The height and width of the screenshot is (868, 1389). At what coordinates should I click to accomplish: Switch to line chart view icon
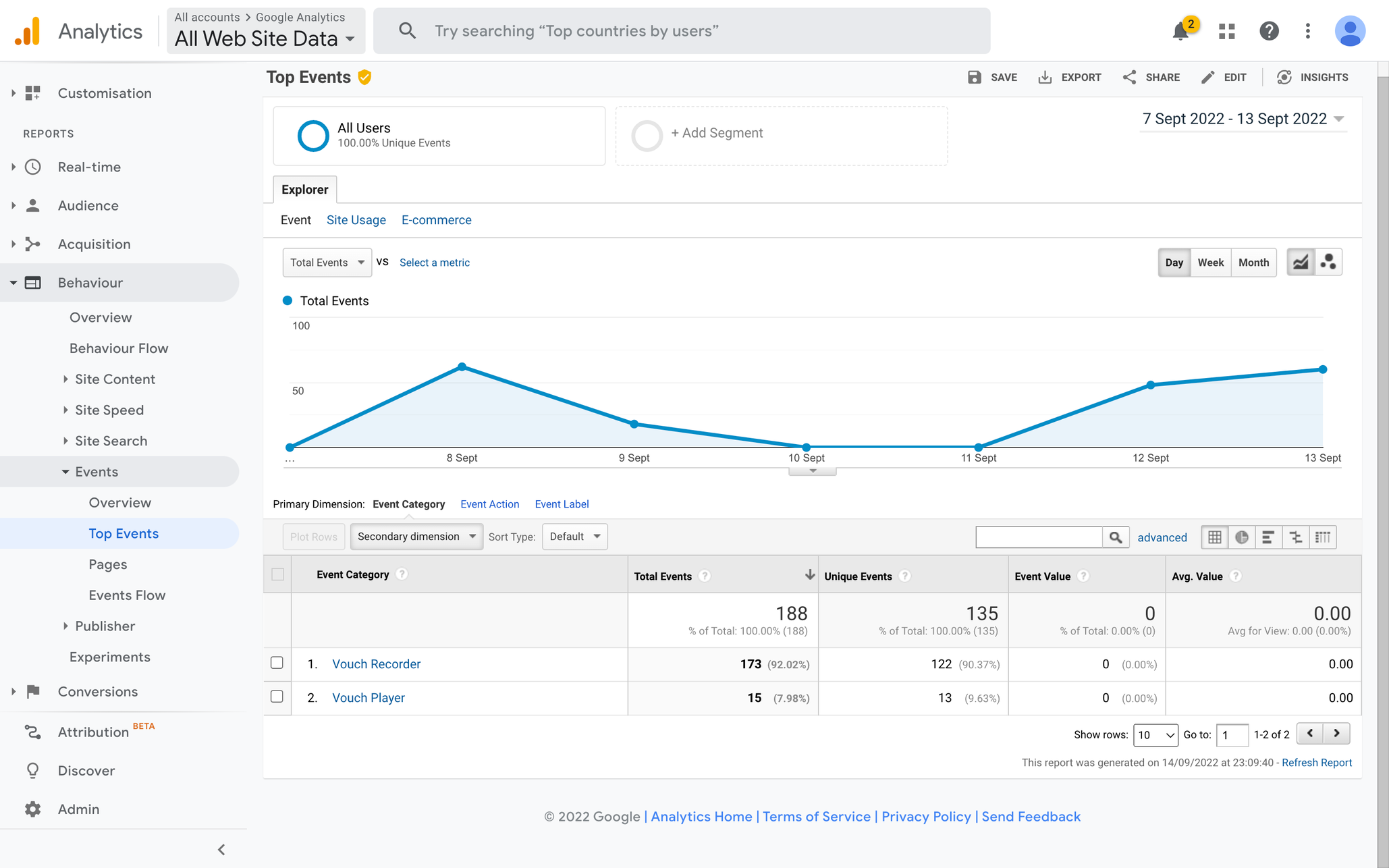(x=1301, y=263)
